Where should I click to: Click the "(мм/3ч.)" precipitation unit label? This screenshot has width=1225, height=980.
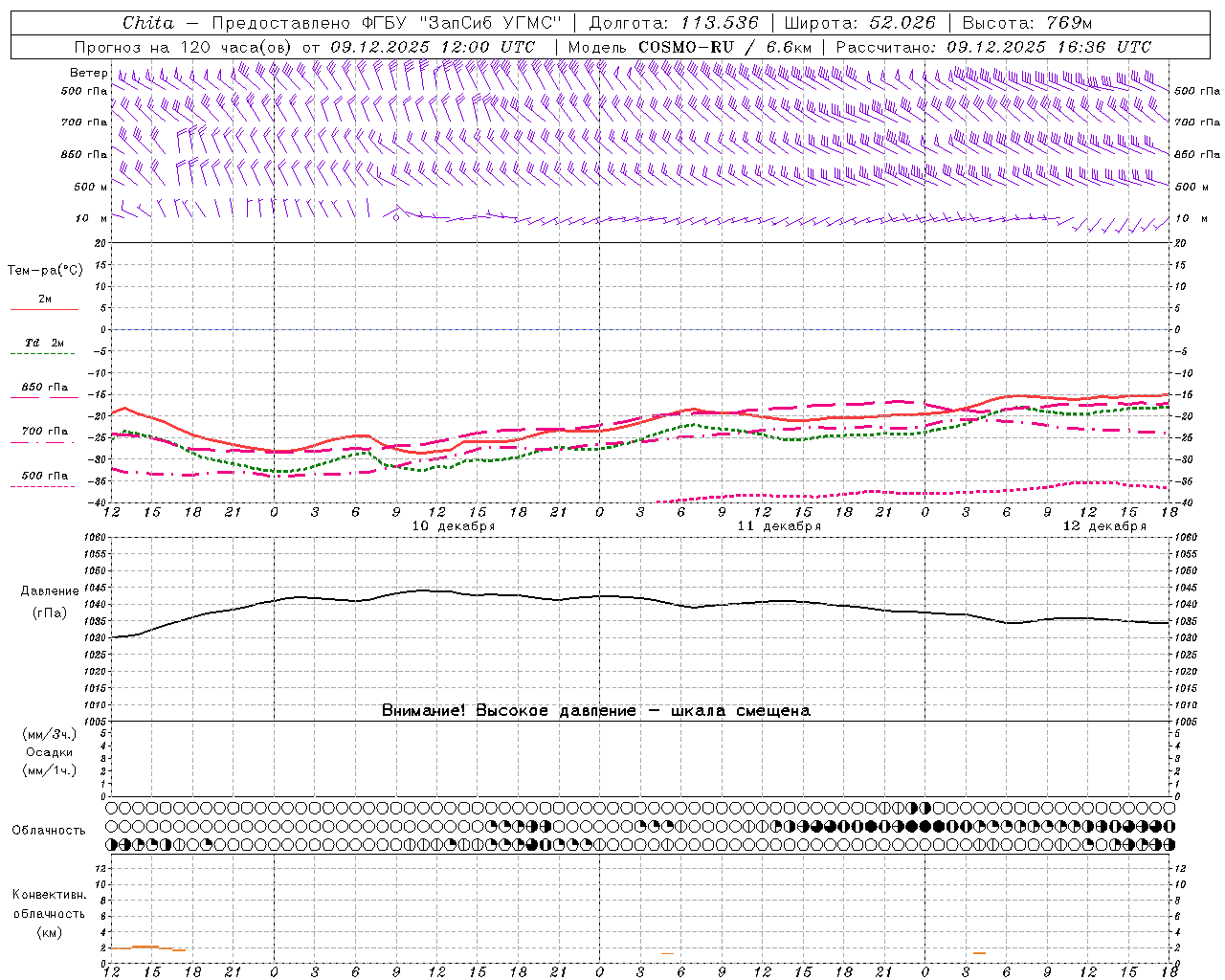[50, 734]
